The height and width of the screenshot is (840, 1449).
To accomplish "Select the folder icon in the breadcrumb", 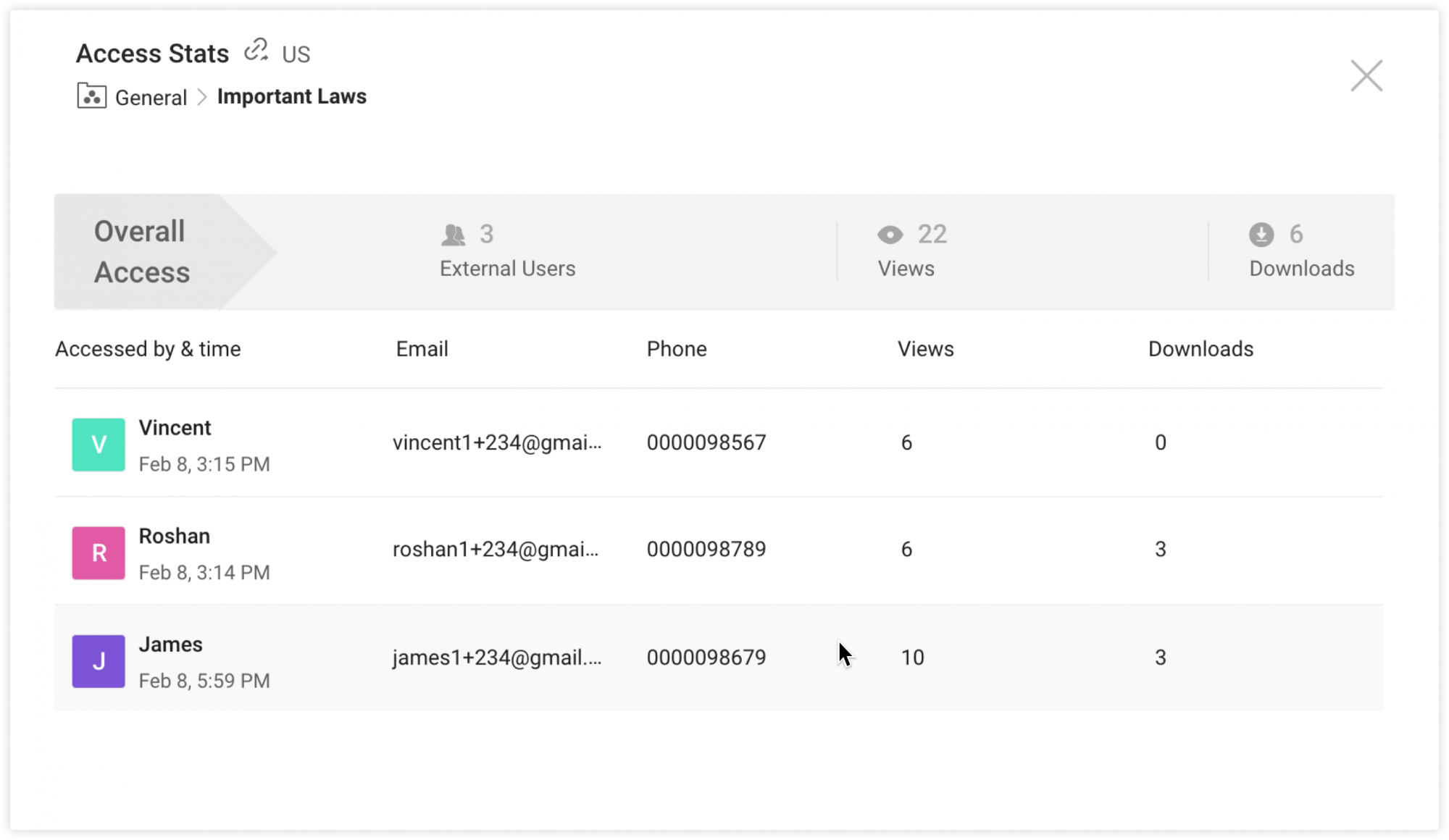I will (91, 96).
